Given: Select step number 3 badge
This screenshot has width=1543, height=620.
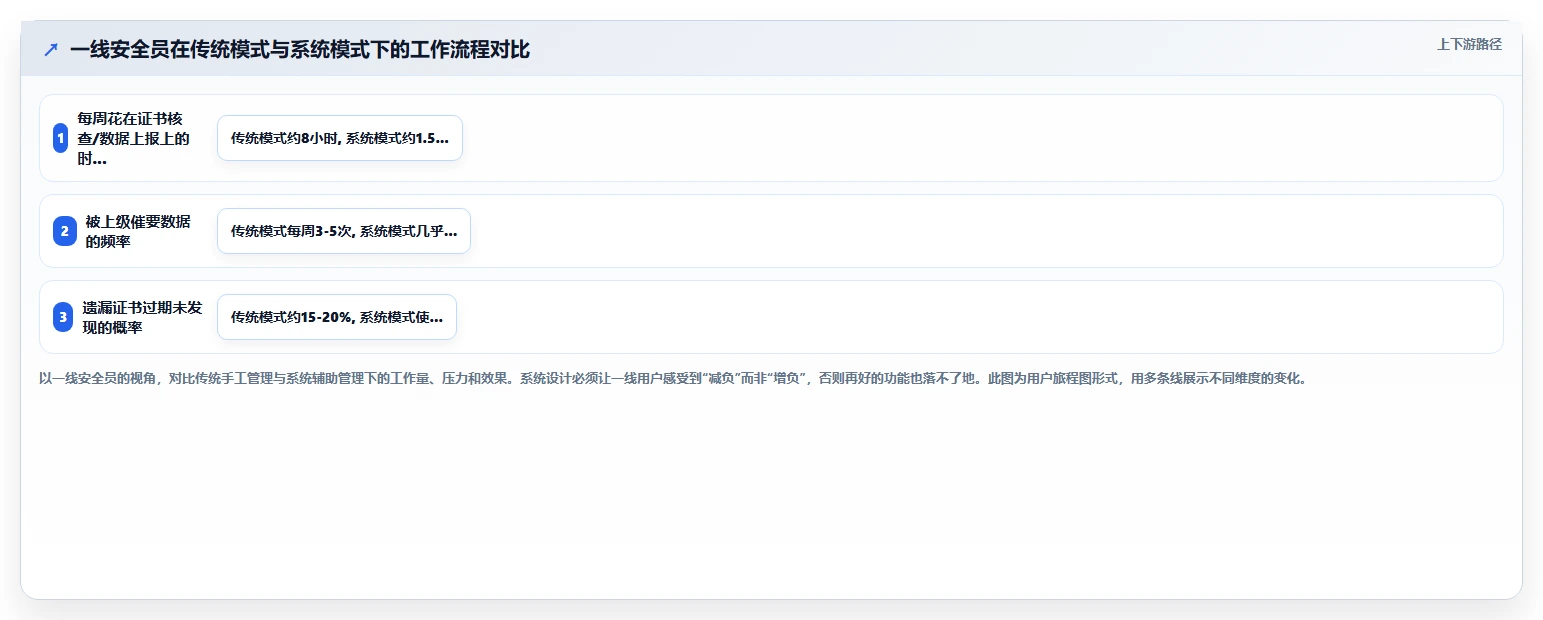Looking at the screenshot, I should pyautogui.click(x=63, y=317).
